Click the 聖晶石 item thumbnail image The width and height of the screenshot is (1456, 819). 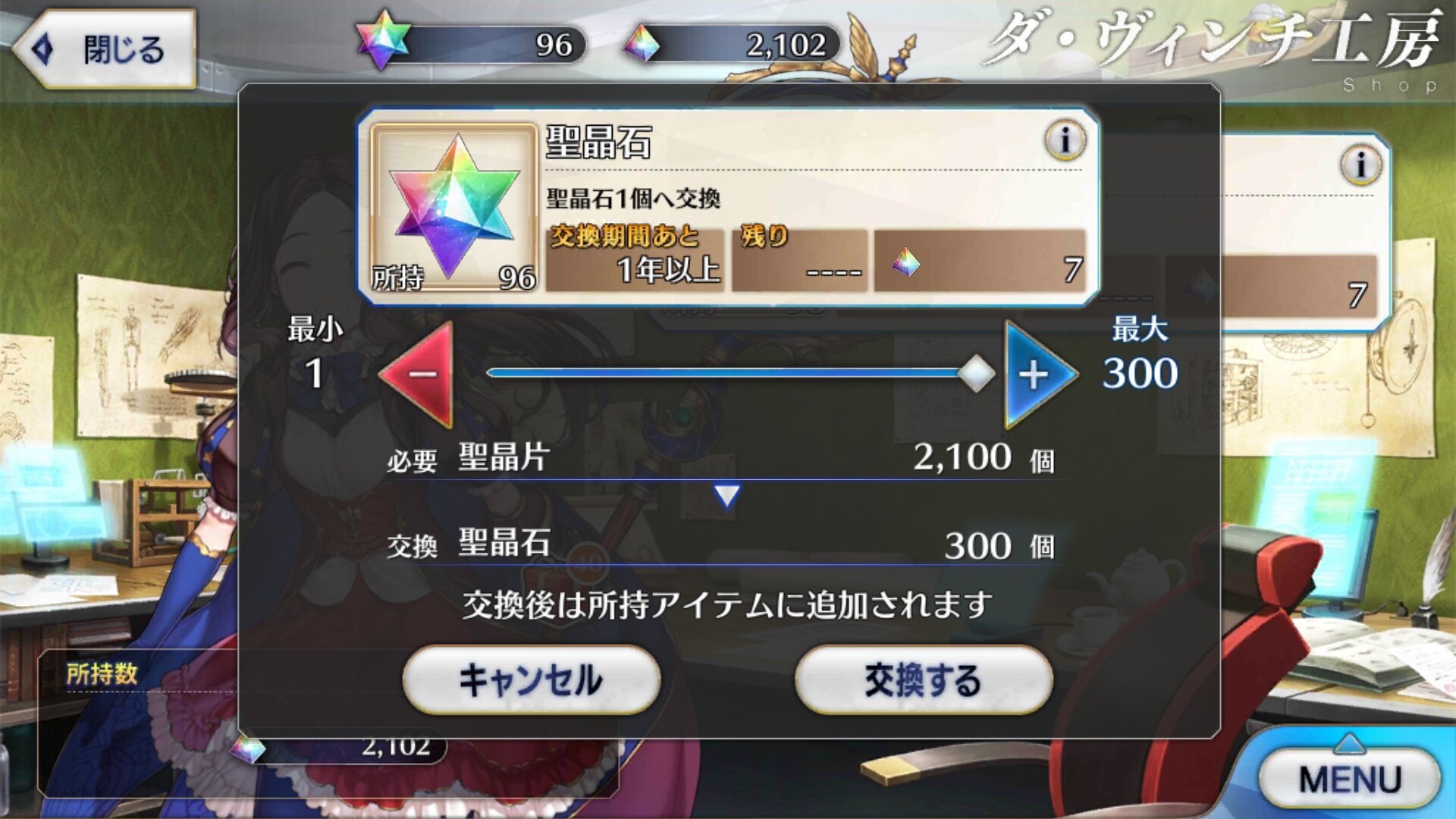pyautogui.click(x=453, y=208)
